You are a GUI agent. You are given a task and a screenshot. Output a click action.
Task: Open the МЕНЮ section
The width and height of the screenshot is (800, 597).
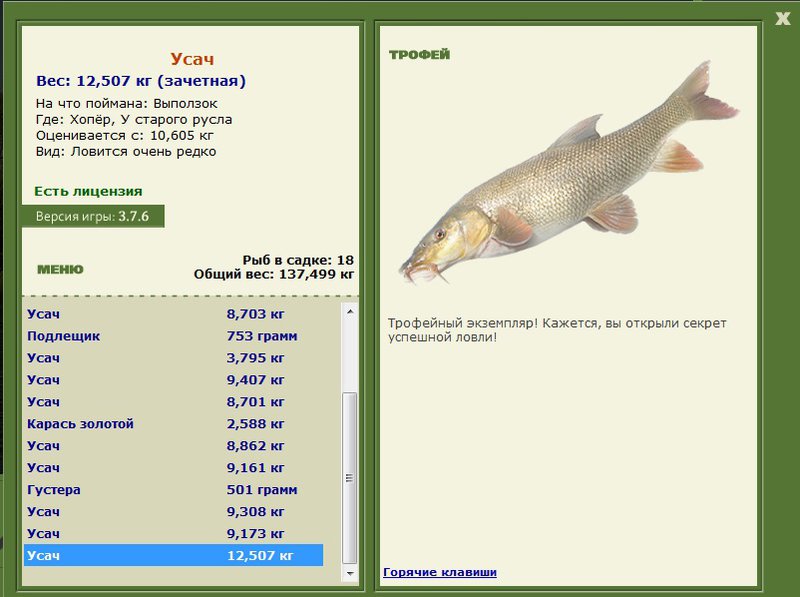point(60,269)
